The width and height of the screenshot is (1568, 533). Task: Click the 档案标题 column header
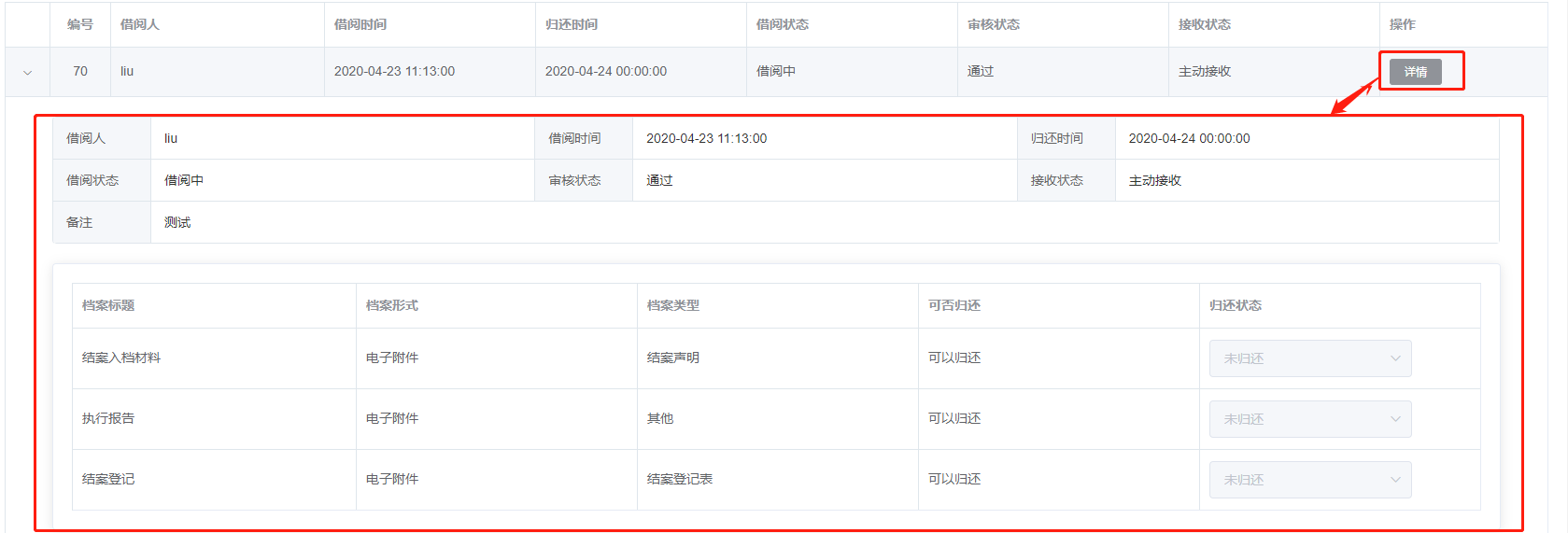[x=108, y=305]
